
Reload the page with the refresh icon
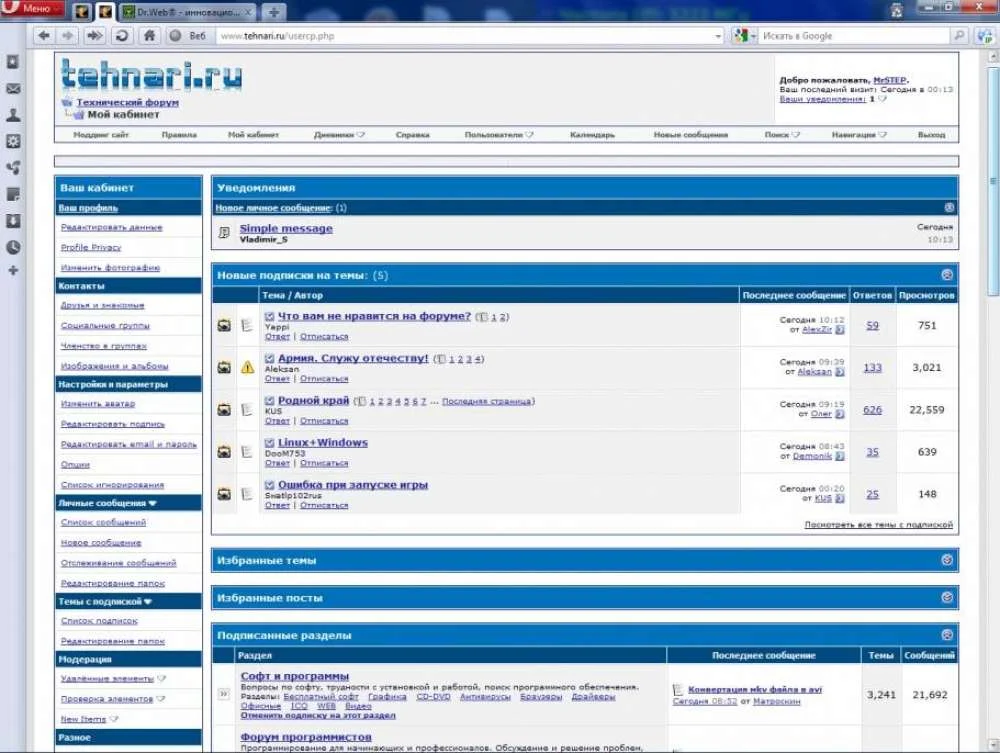[122, 36]
